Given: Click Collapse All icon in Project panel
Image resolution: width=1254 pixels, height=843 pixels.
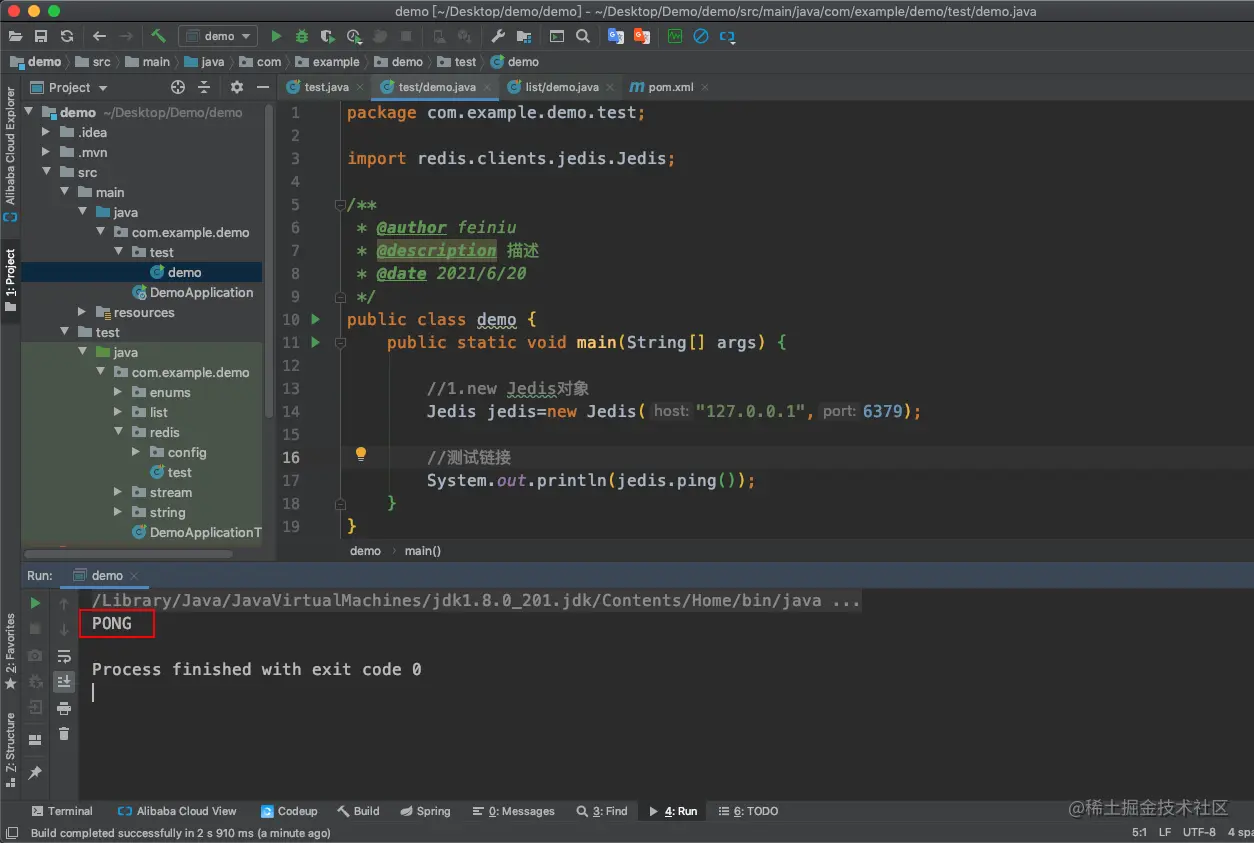Looking at the screenshot, I should pos(204,87).
